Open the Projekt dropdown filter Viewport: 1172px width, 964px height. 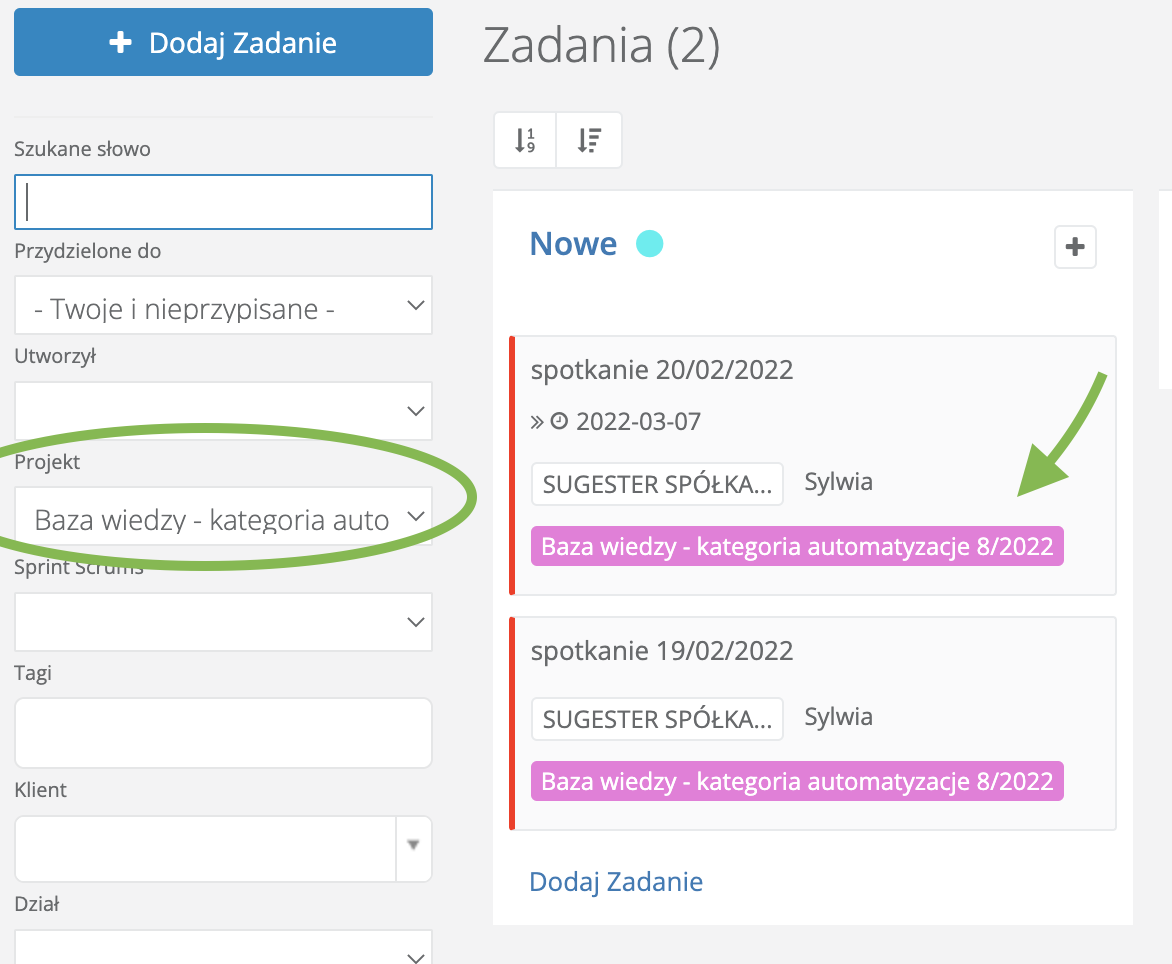223,518
